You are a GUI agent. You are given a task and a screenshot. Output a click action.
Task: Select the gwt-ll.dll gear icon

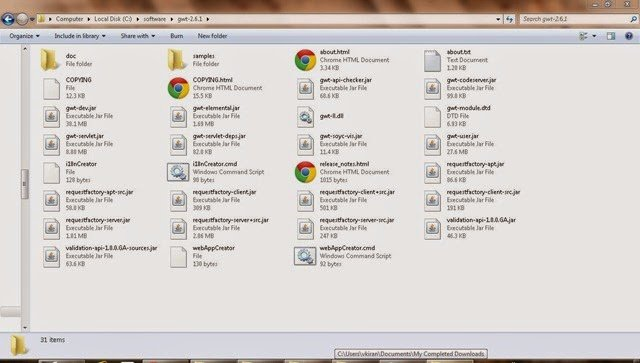pyautogui.click(x=305, y=117)
